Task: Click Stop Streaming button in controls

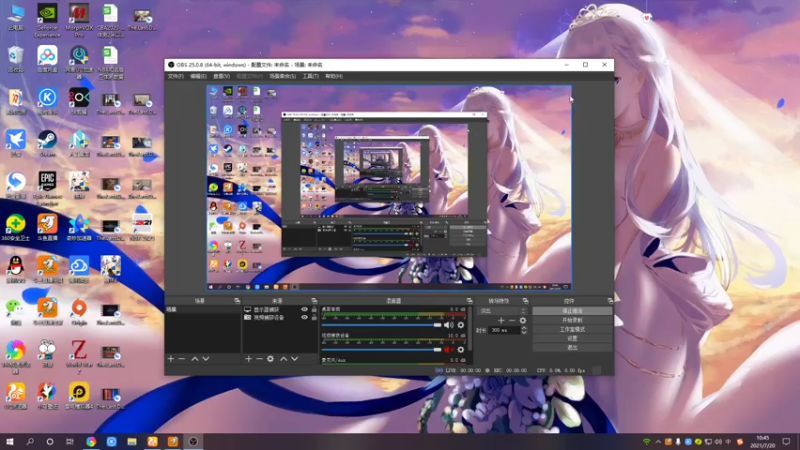Action: click(x=572, y=311)
